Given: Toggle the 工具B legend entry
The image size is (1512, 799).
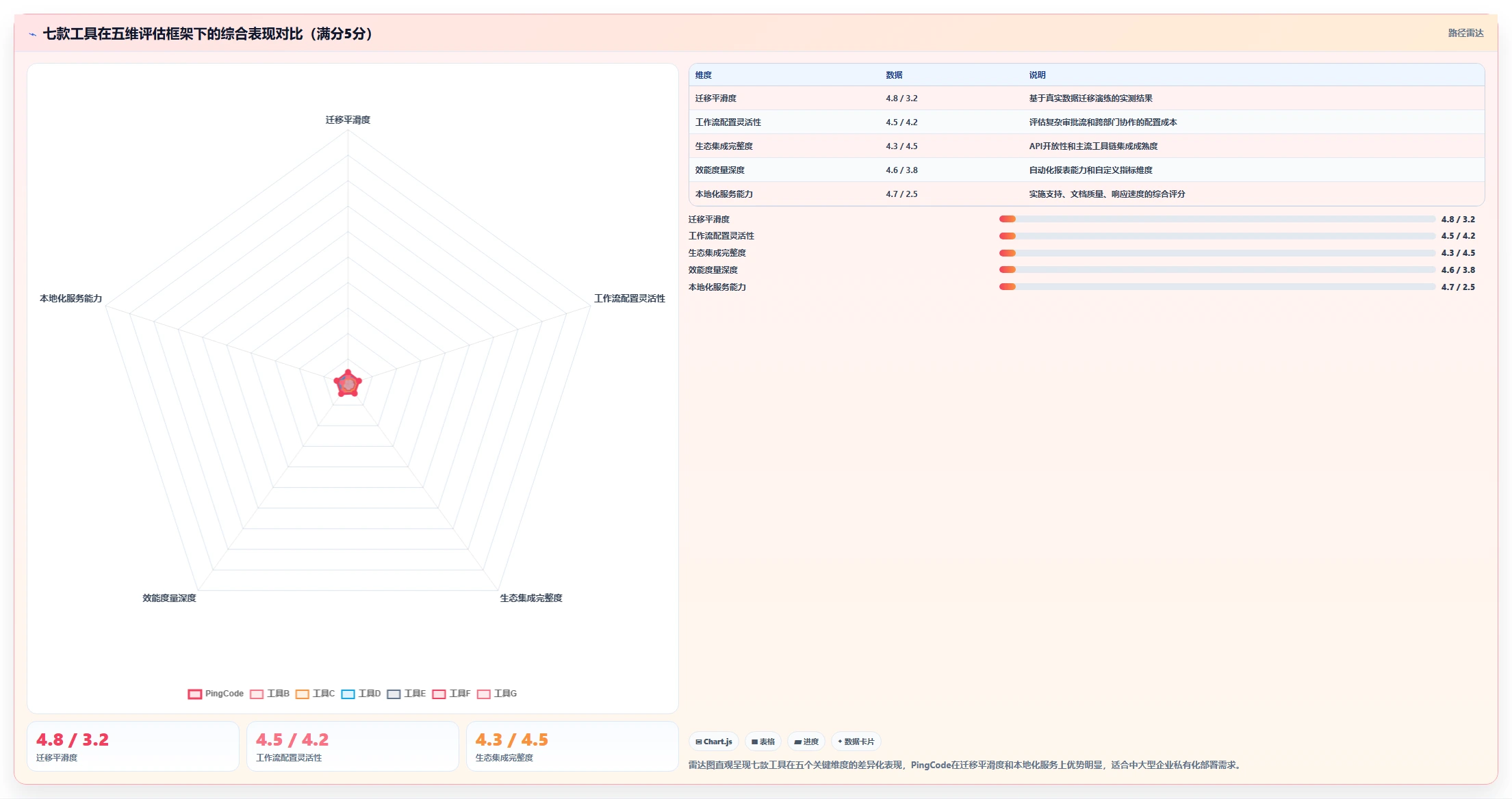Looking at the screenshot, I should point(270,694).
